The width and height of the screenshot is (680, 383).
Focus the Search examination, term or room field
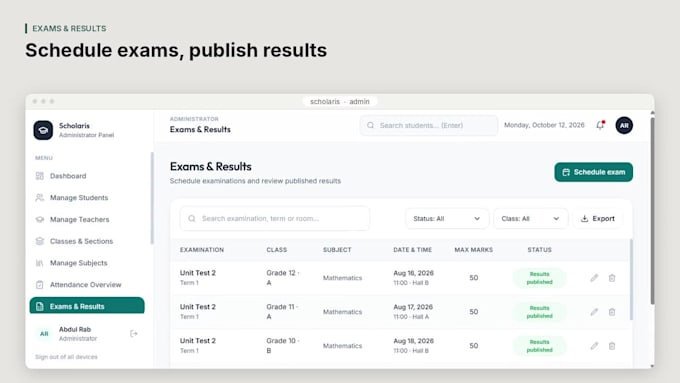pyautogui.click(x=275, y=218)
